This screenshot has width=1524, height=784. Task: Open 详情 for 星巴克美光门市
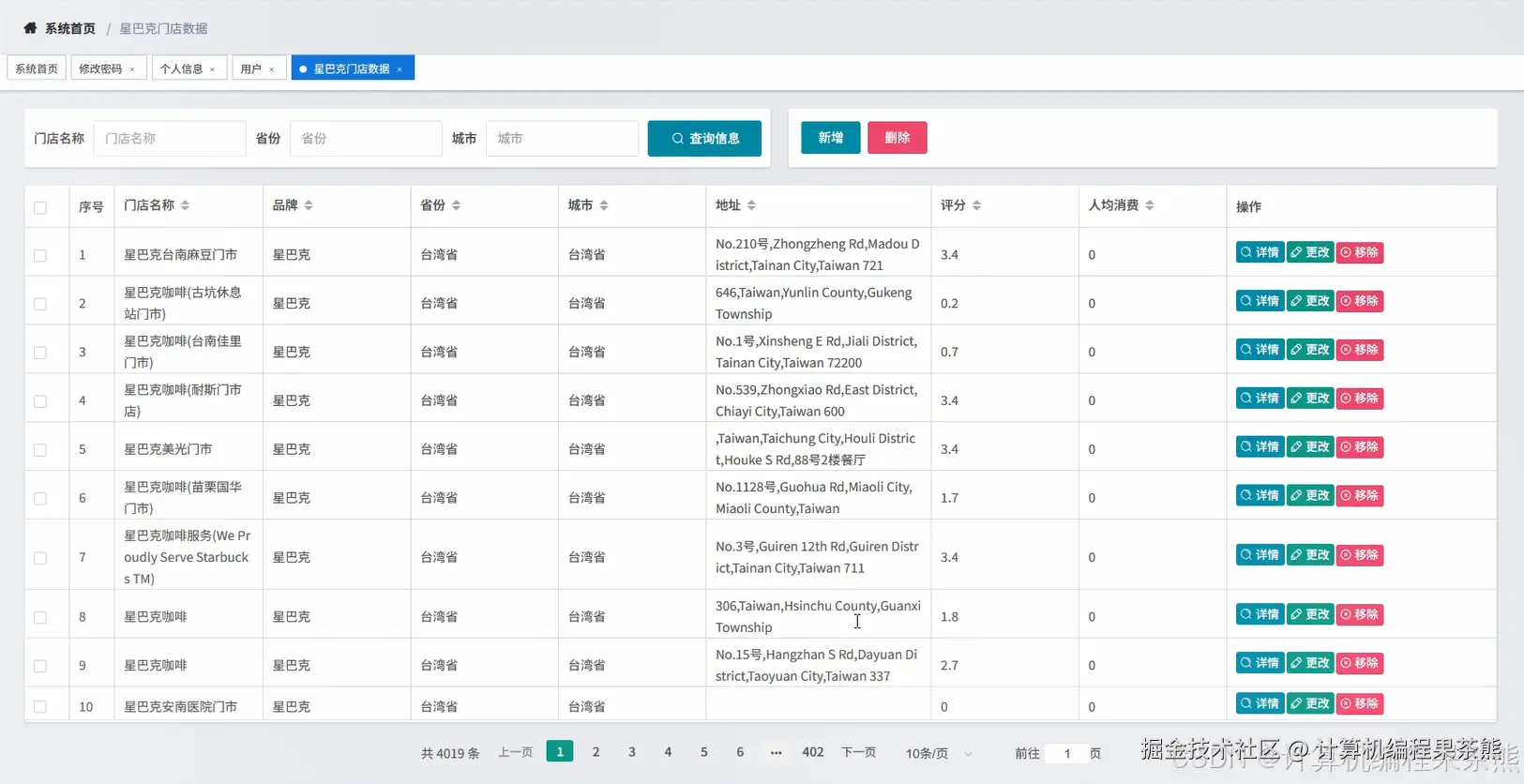[x=1260, y=447]
